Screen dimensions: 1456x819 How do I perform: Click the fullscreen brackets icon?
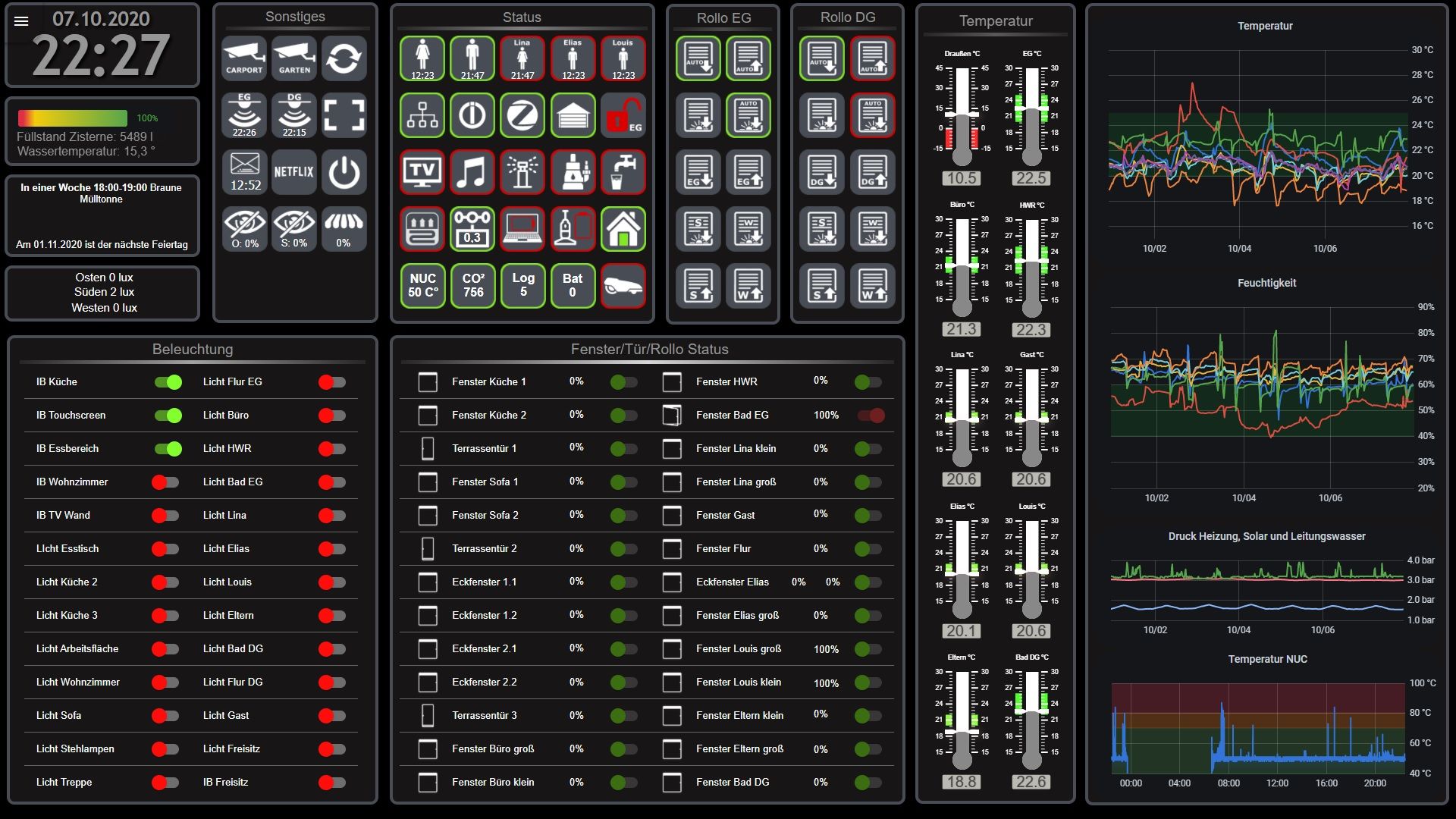click(344, 115)
